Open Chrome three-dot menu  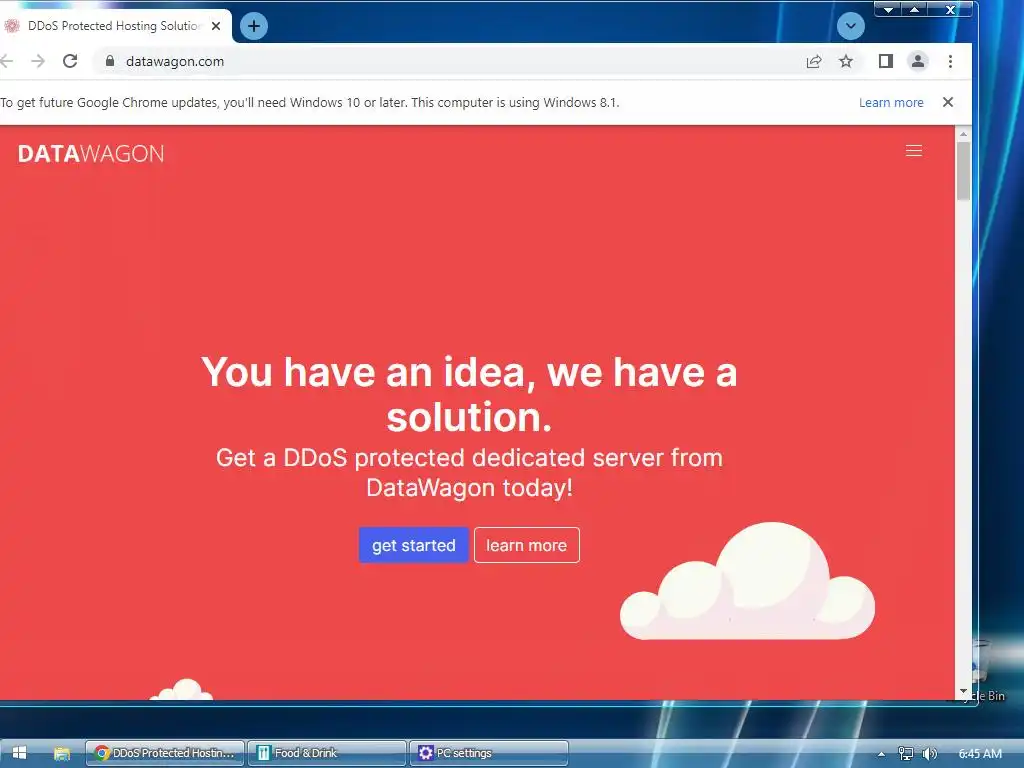click(950, 61)
